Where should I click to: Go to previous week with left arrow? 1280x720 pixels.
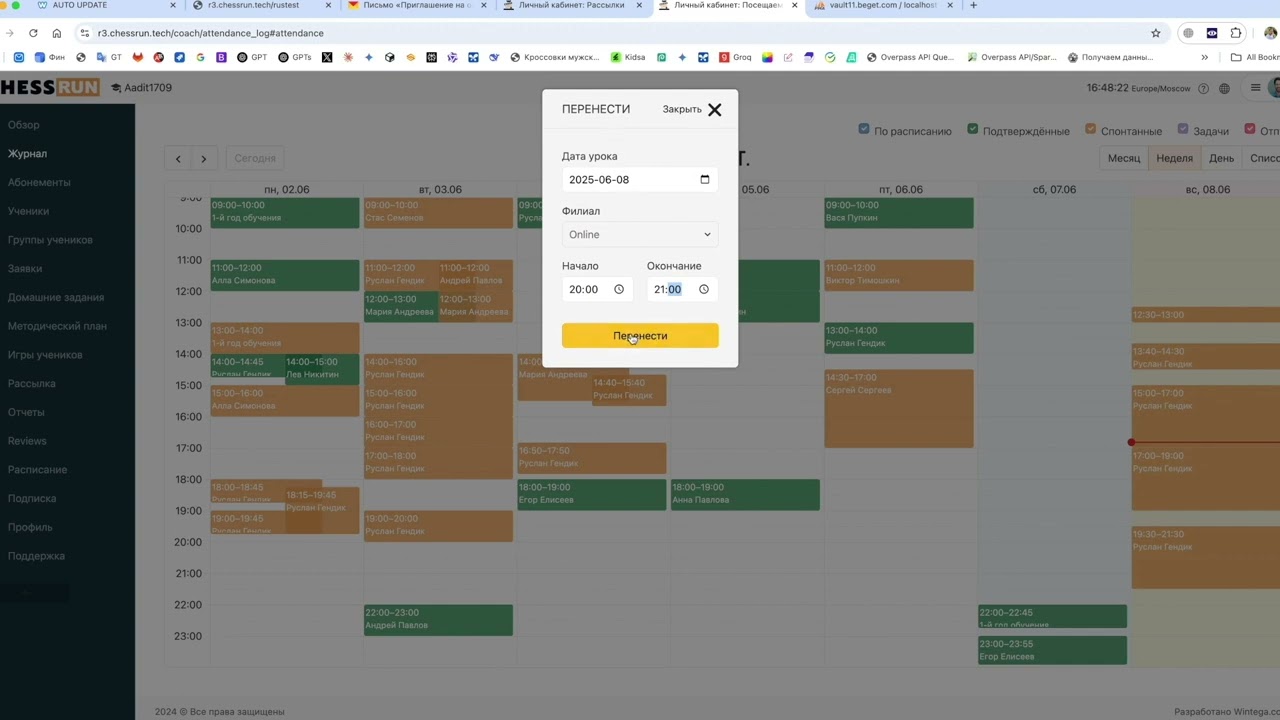tap(178, 159)
